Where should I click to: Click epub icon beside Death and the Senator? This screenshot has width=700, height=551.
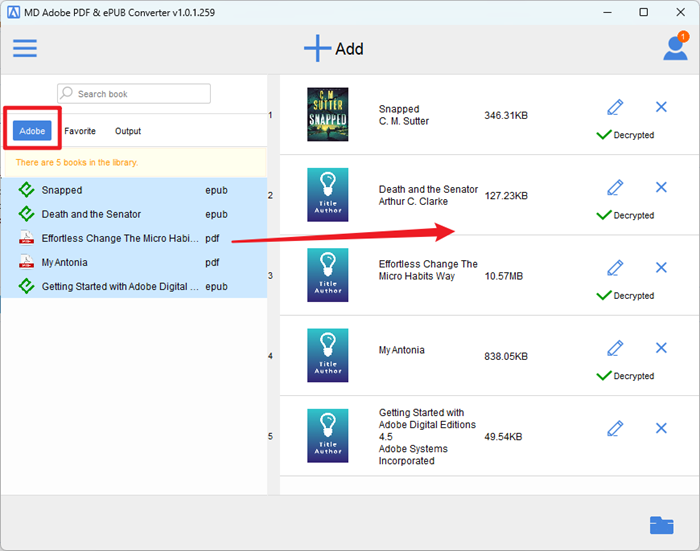[26, 214]
